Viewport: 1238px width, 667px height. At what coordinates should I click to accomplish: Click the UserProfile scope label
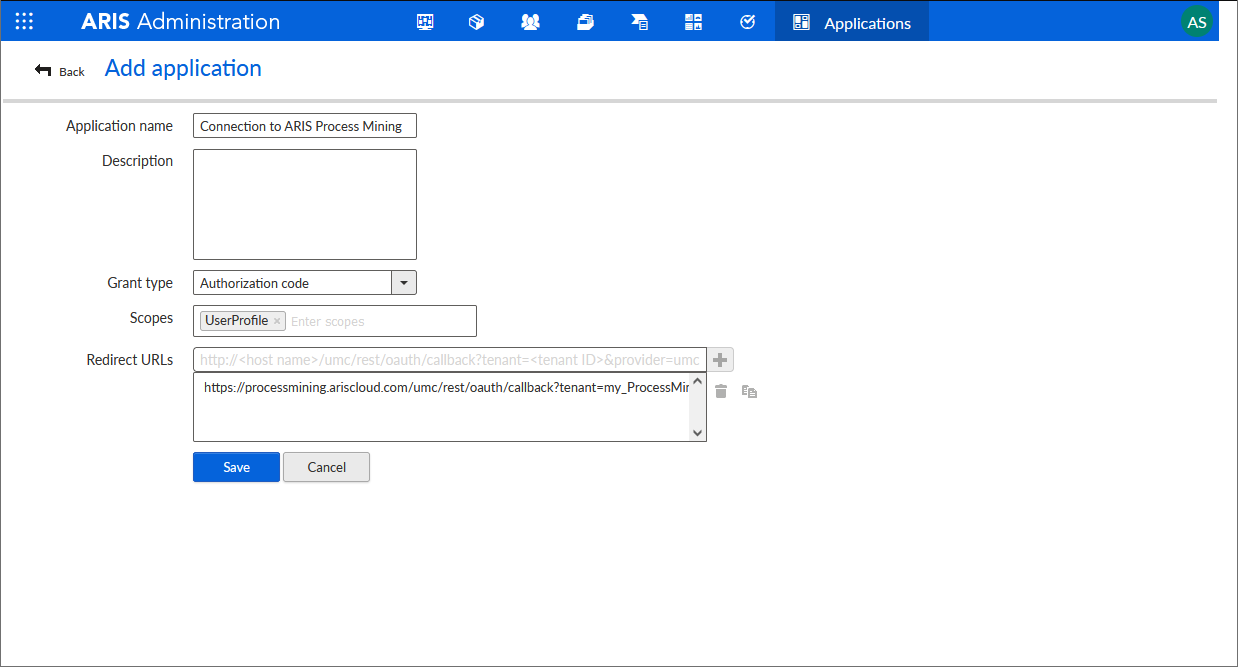[237, 321]
